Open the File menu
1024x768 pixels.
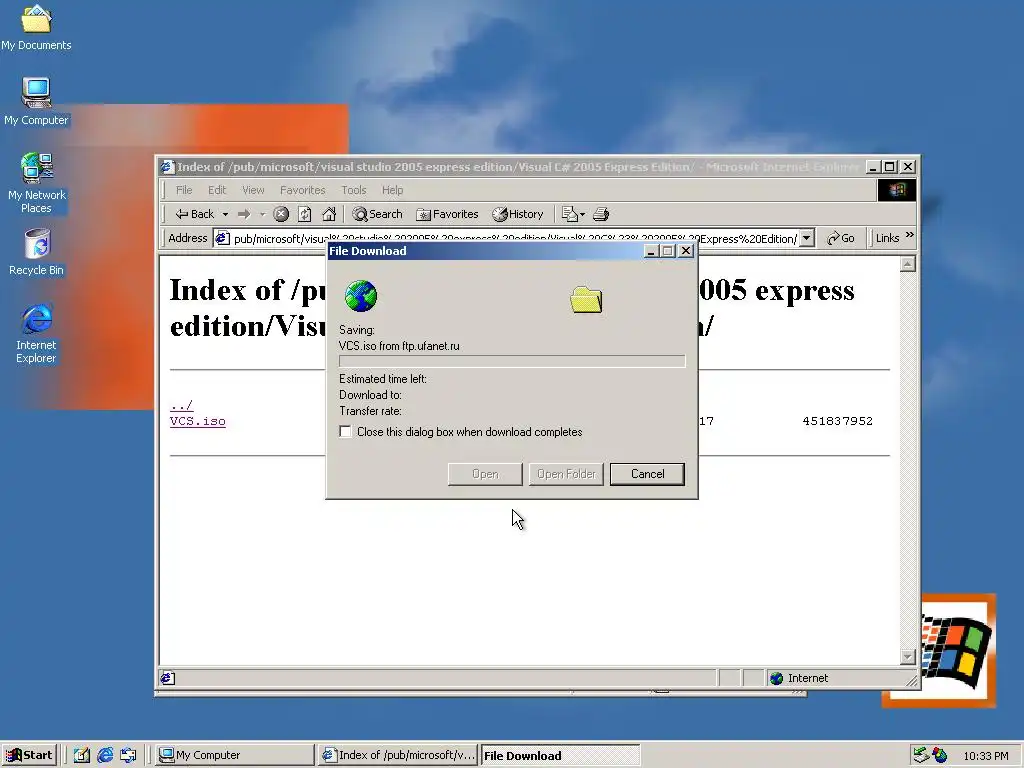tap(184, 190)
